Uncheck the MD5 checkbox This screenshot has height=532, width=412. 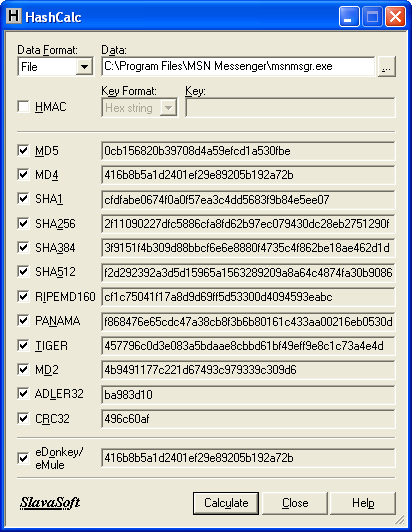coord(23,150)
